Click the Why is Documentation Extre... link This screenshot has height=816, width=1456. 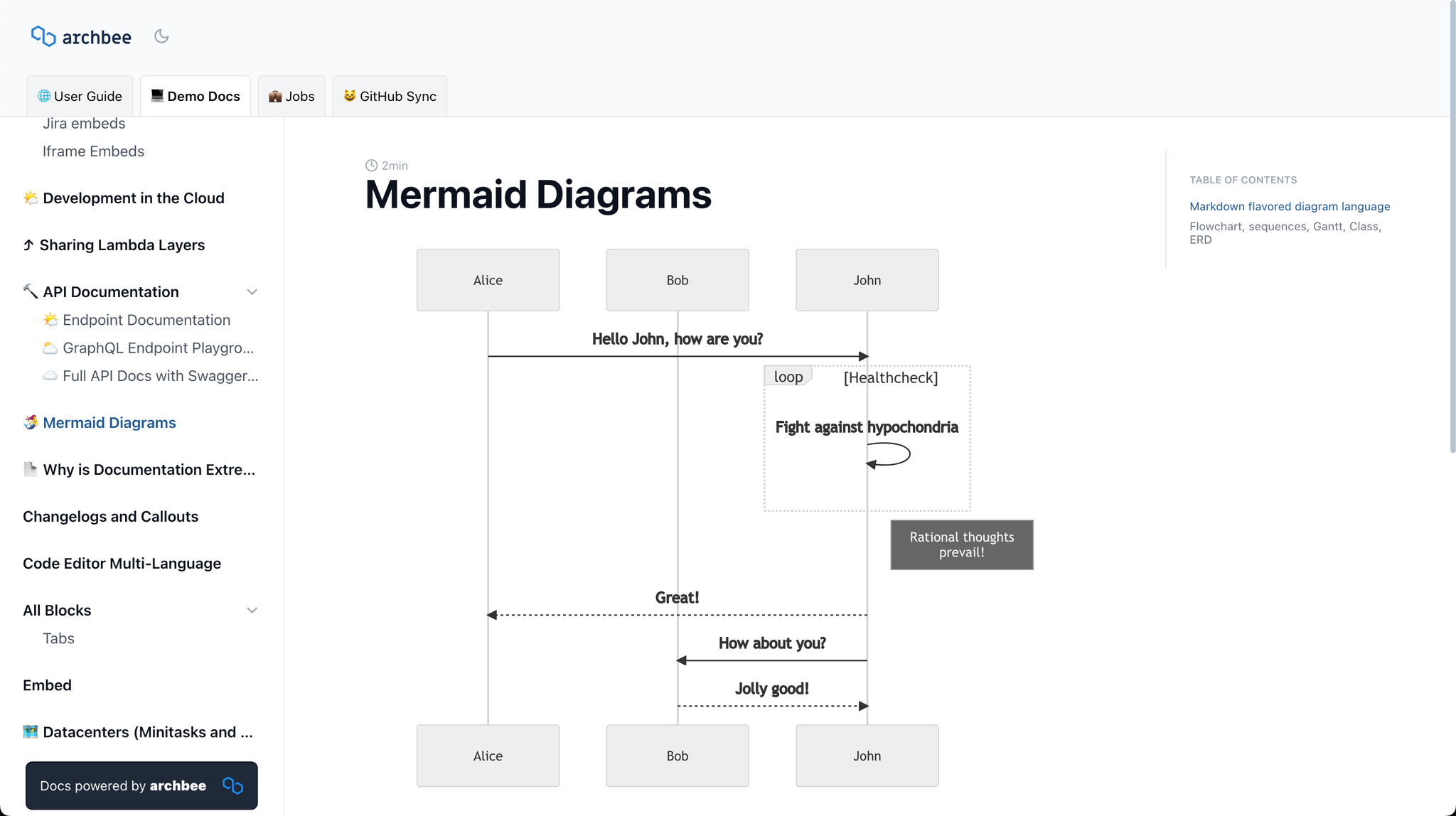148,469
